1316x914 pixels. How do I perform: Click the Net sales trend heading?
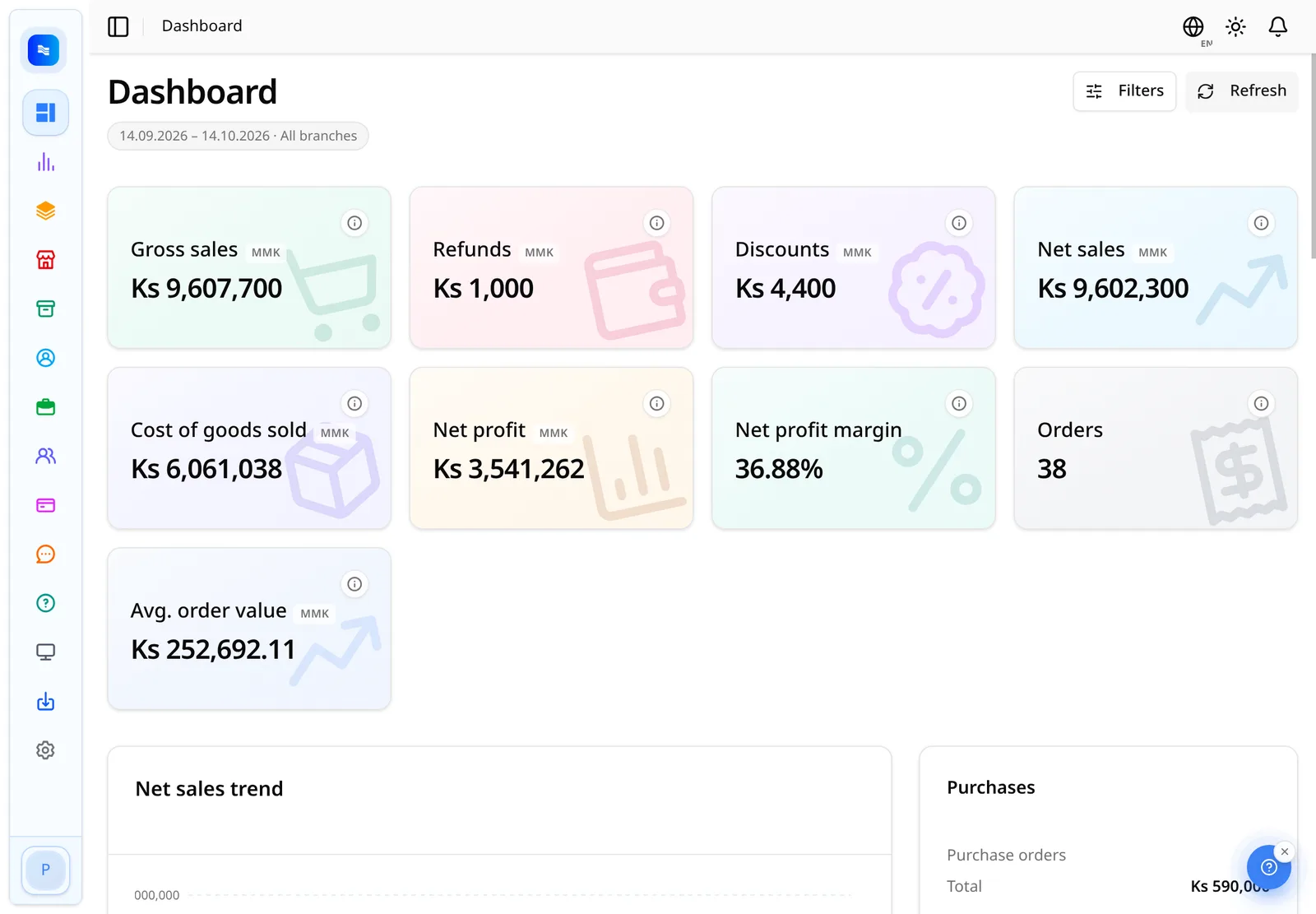tap(209, 789)
